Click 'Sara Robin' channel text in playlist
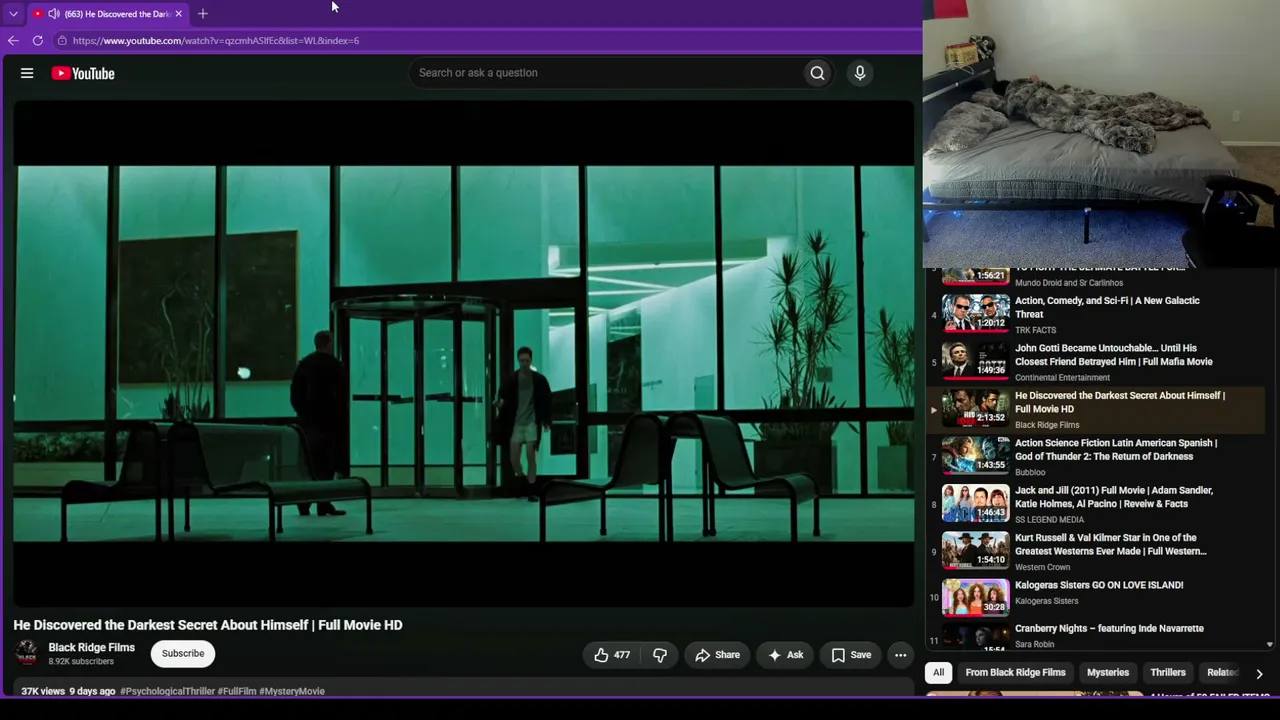This screenshot has width=1280, height=720. tap(1035, 644)
